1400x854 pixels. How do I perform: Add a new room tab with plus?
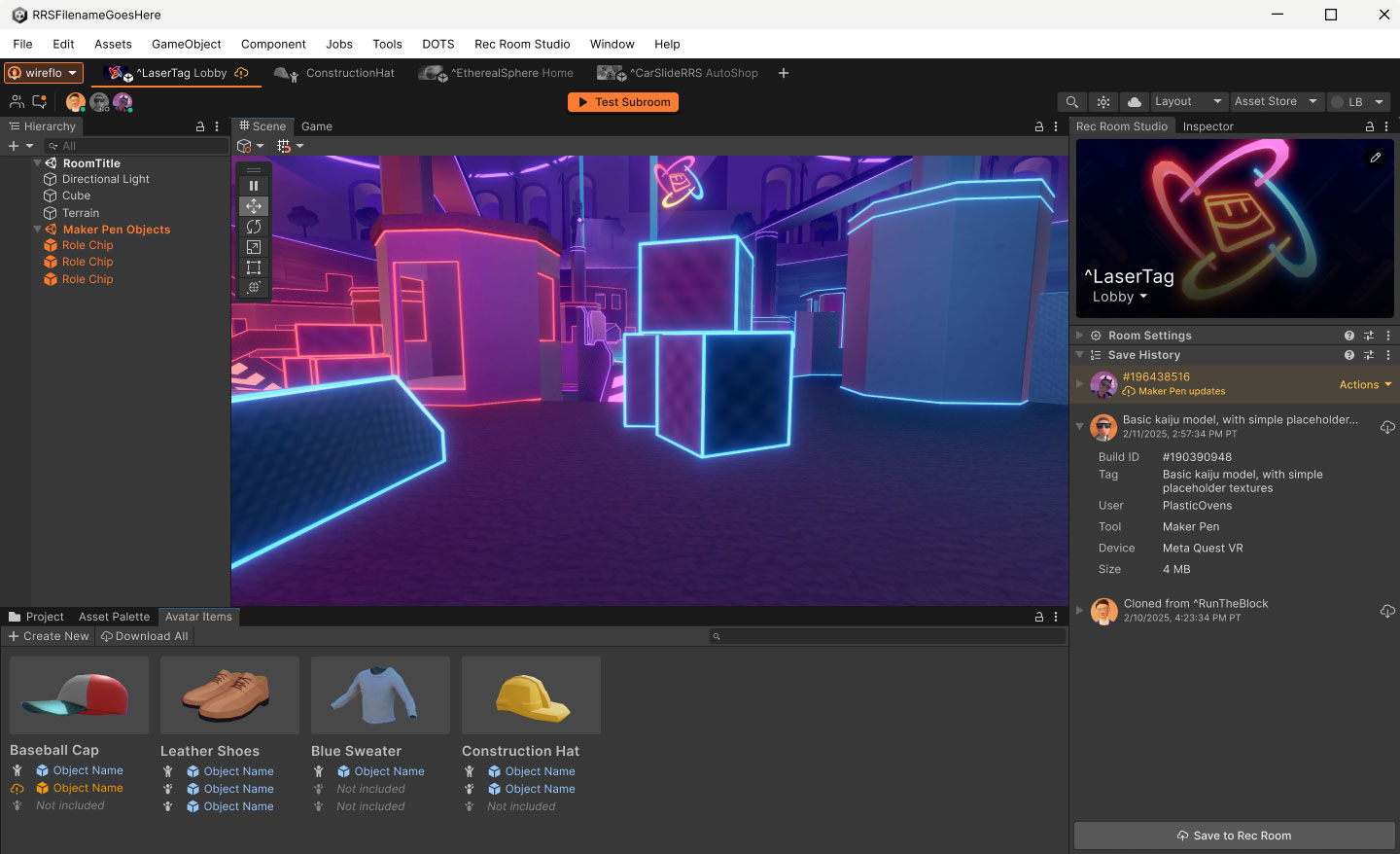coord(784,73)
